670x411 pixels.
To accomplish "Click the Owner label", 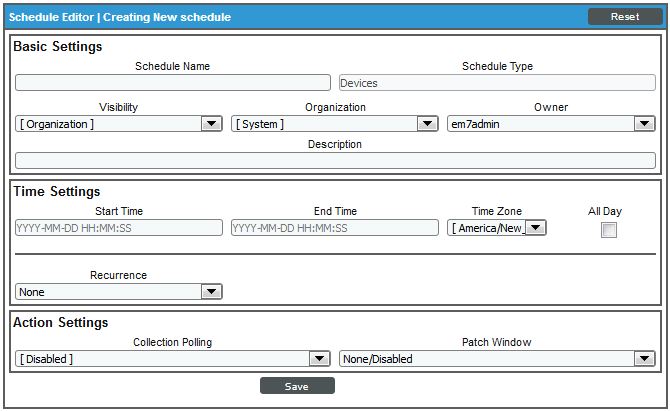I will point(551,107).
